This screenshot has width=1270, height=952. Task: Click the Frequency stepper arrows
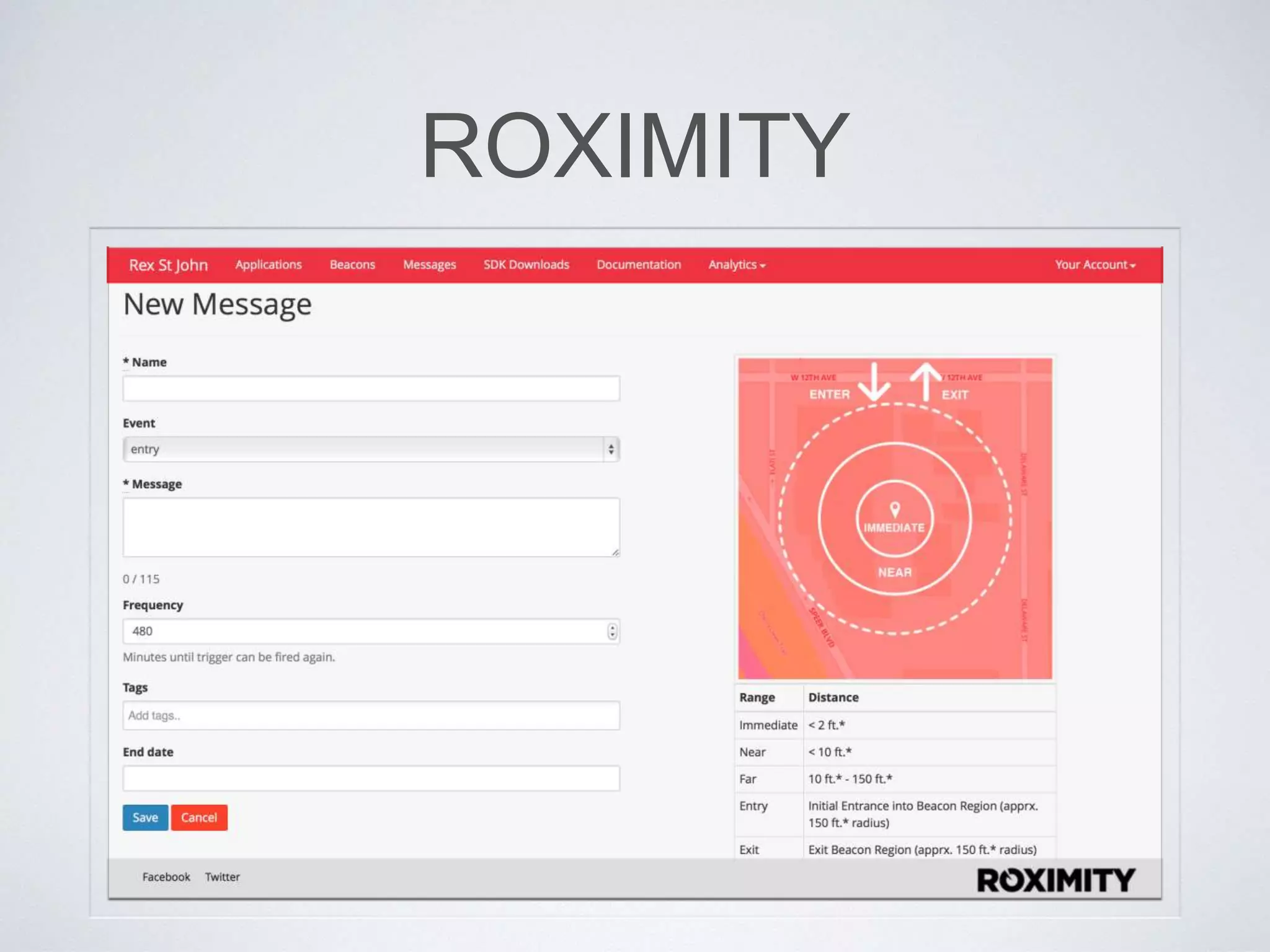[x=612, y=631]
